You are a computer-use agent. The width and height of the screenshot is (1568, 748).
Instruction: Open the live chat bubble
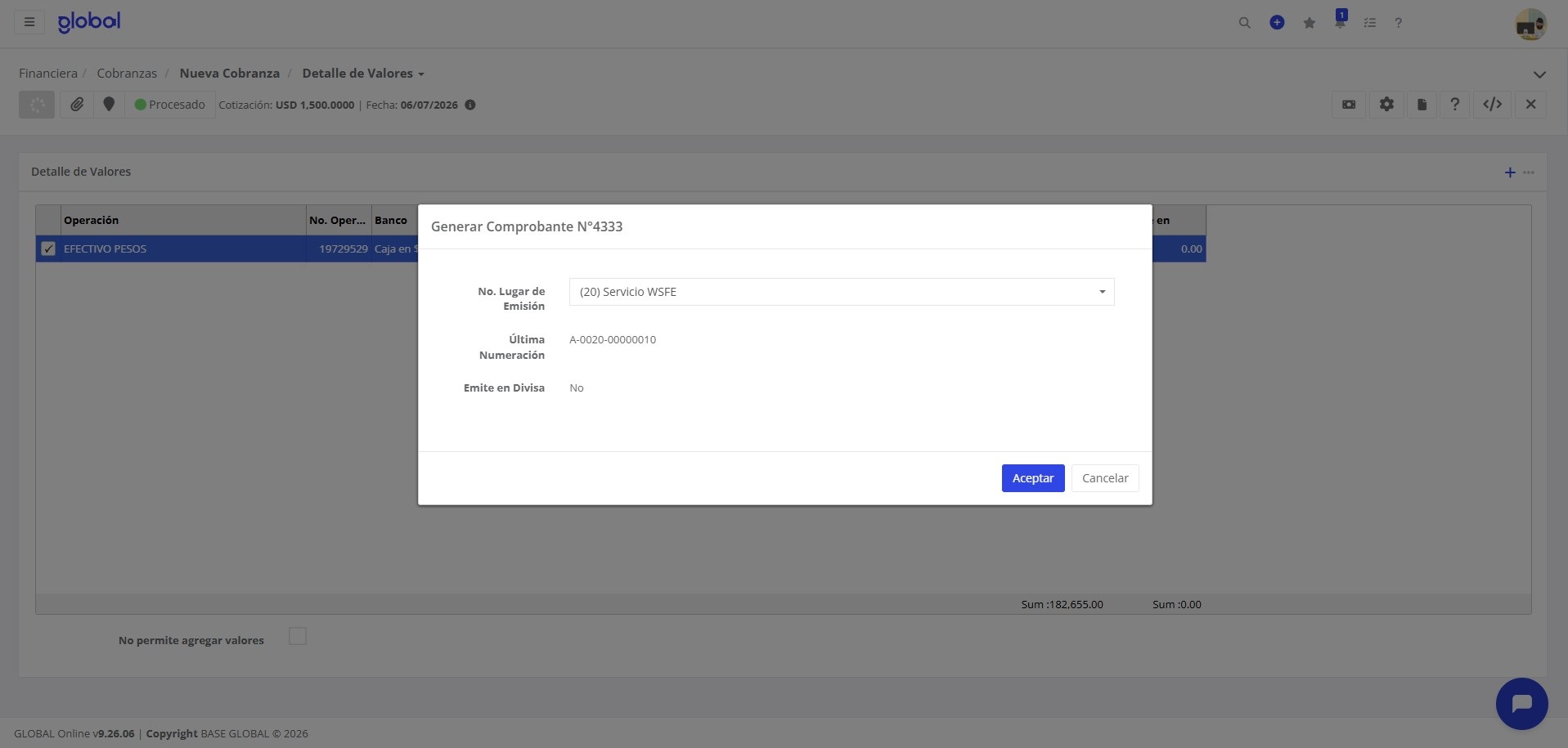click(x=1521, y=704)
